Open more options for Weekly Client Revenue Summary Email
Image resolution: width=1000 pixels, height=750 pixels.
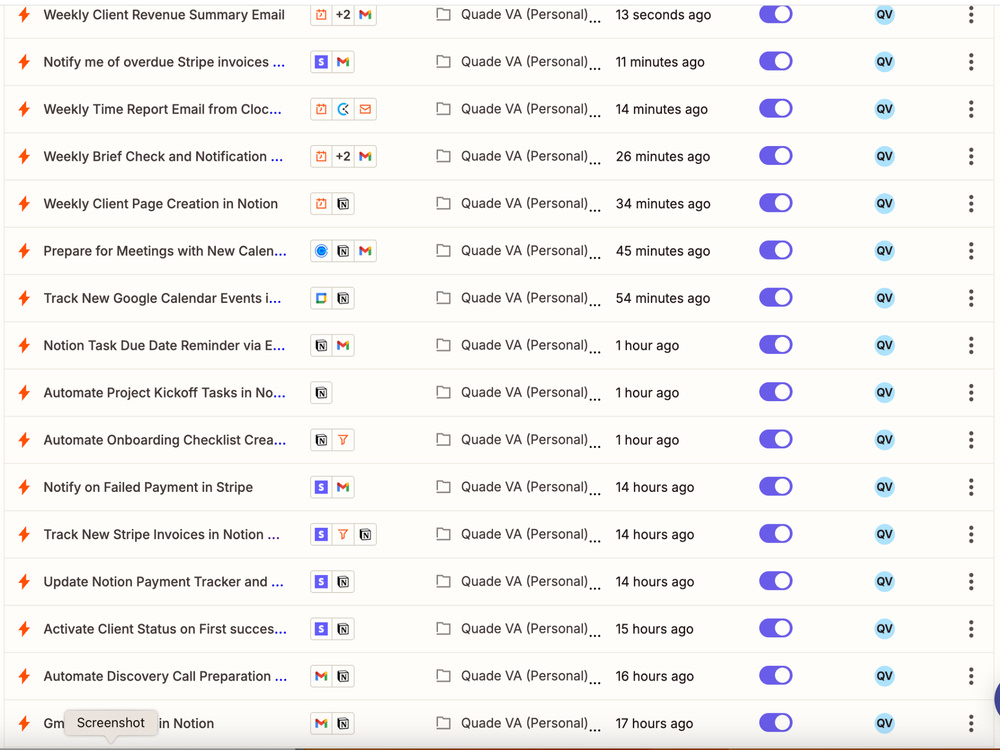(x=971, y=15)
